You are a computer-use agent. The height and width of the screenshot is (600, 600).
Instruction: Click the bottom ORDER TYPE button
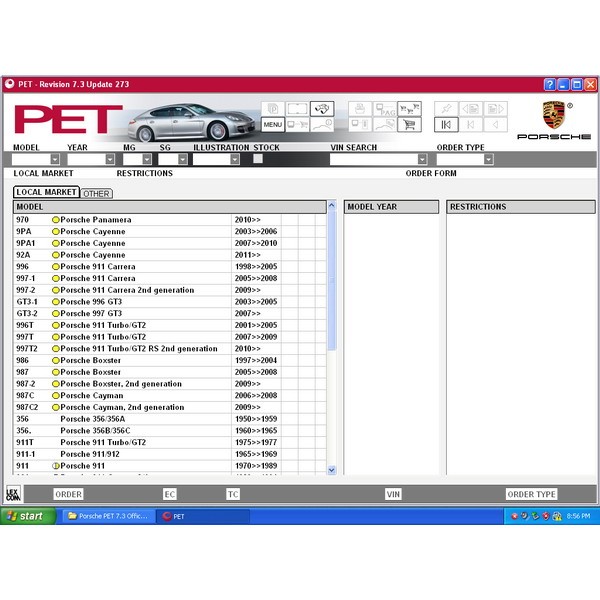tap(532, 494)
